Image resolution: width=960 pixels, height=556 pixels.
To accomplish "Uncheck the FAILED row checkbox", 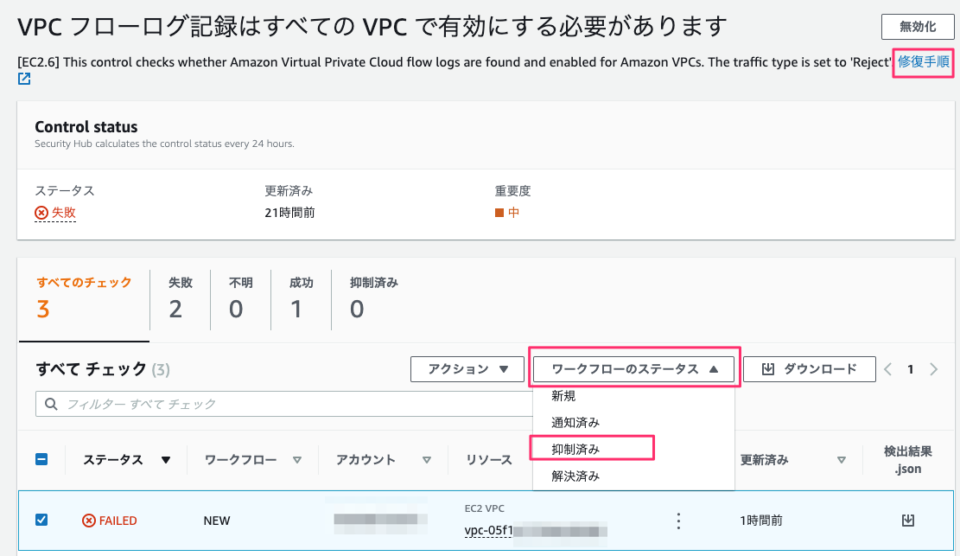I will (x=41, y=520).
